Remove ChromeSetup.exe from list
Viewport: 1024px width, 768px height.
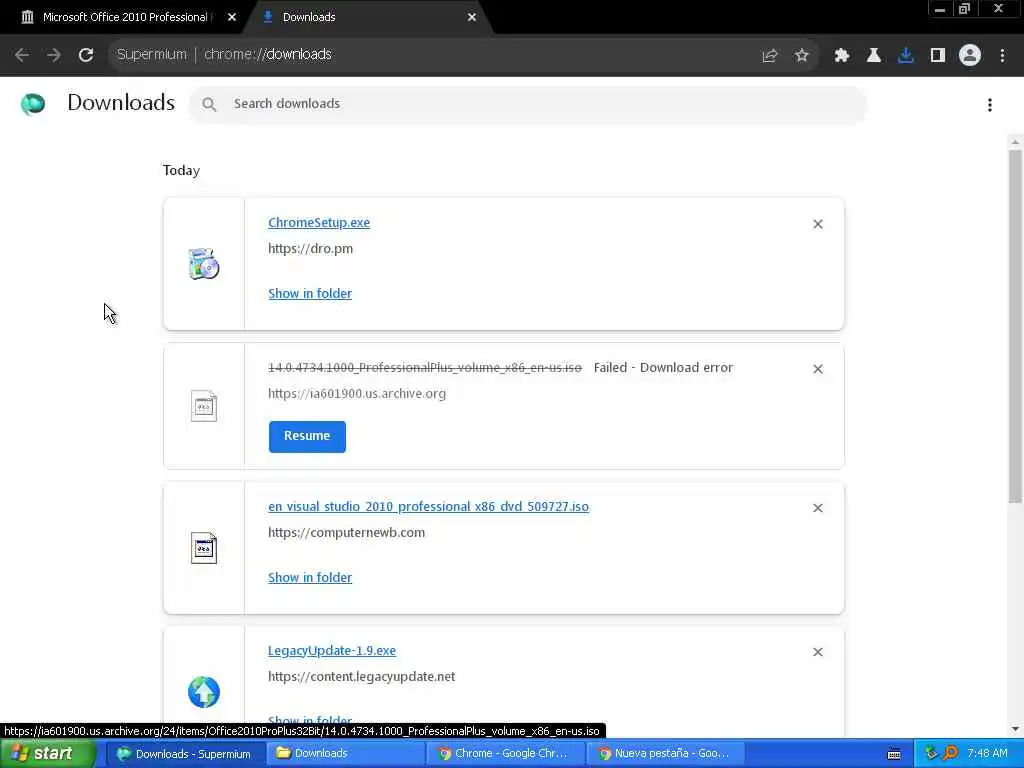coord(818,224)
